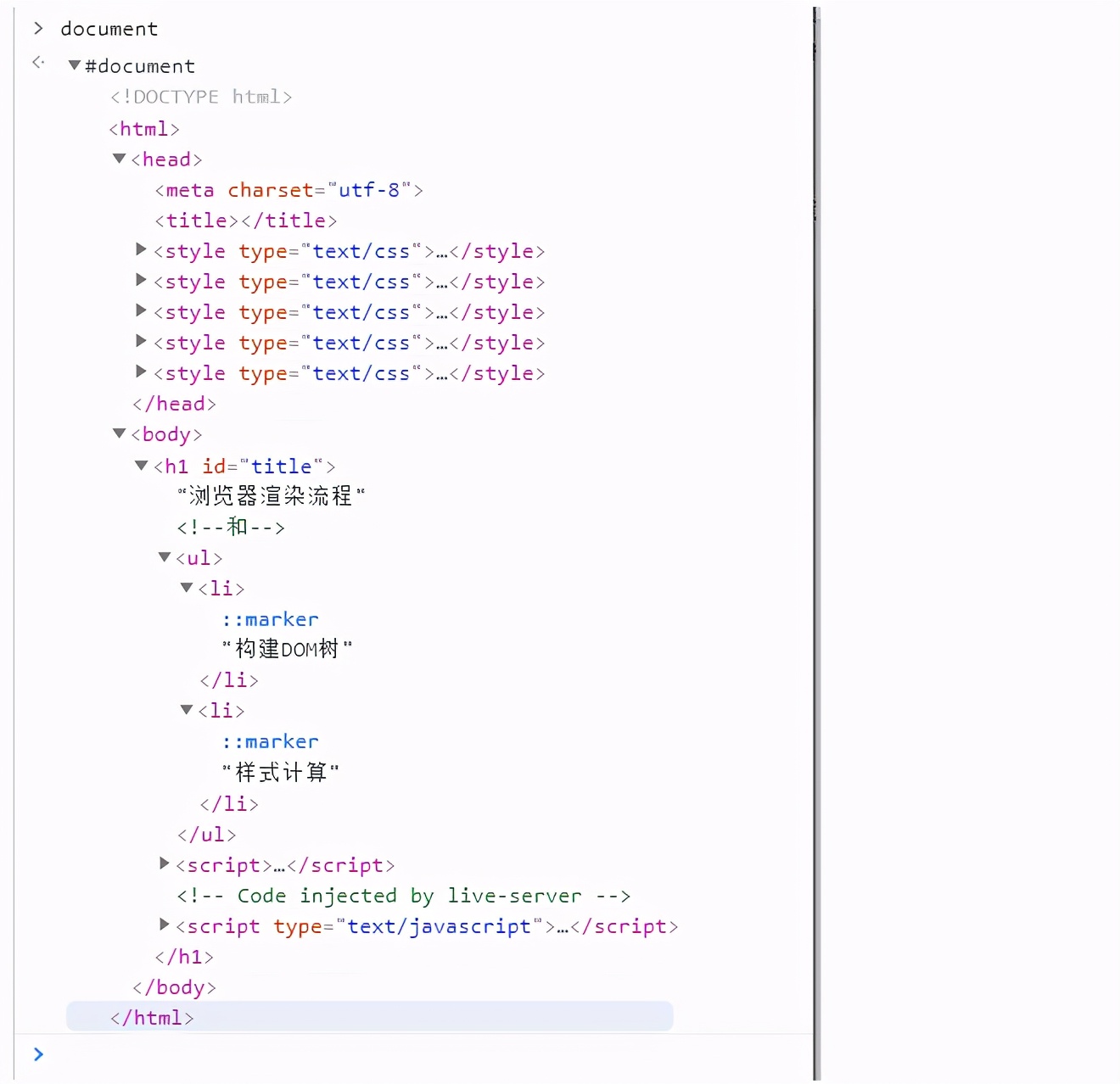Viewport: 1120px width, 1084px height.
Task: Select the opening <html> tag
Action: coord(144,129)
